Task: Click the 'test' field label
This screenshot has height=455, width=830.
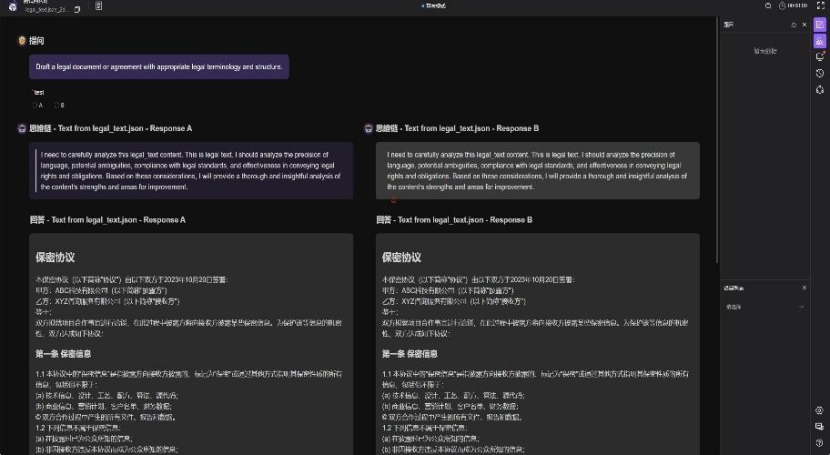Action: click(x=39, y=93)
